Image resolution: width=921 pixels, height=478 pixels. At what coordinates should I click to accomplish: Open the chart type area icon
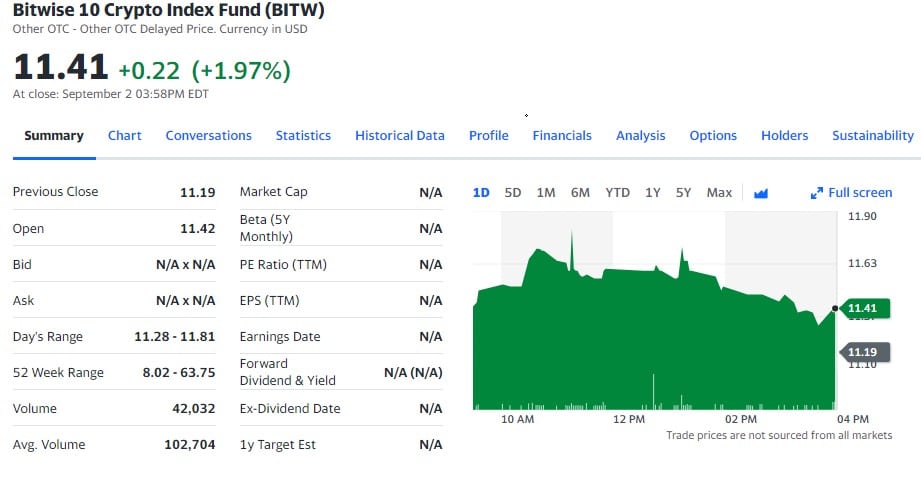[761, 193]
